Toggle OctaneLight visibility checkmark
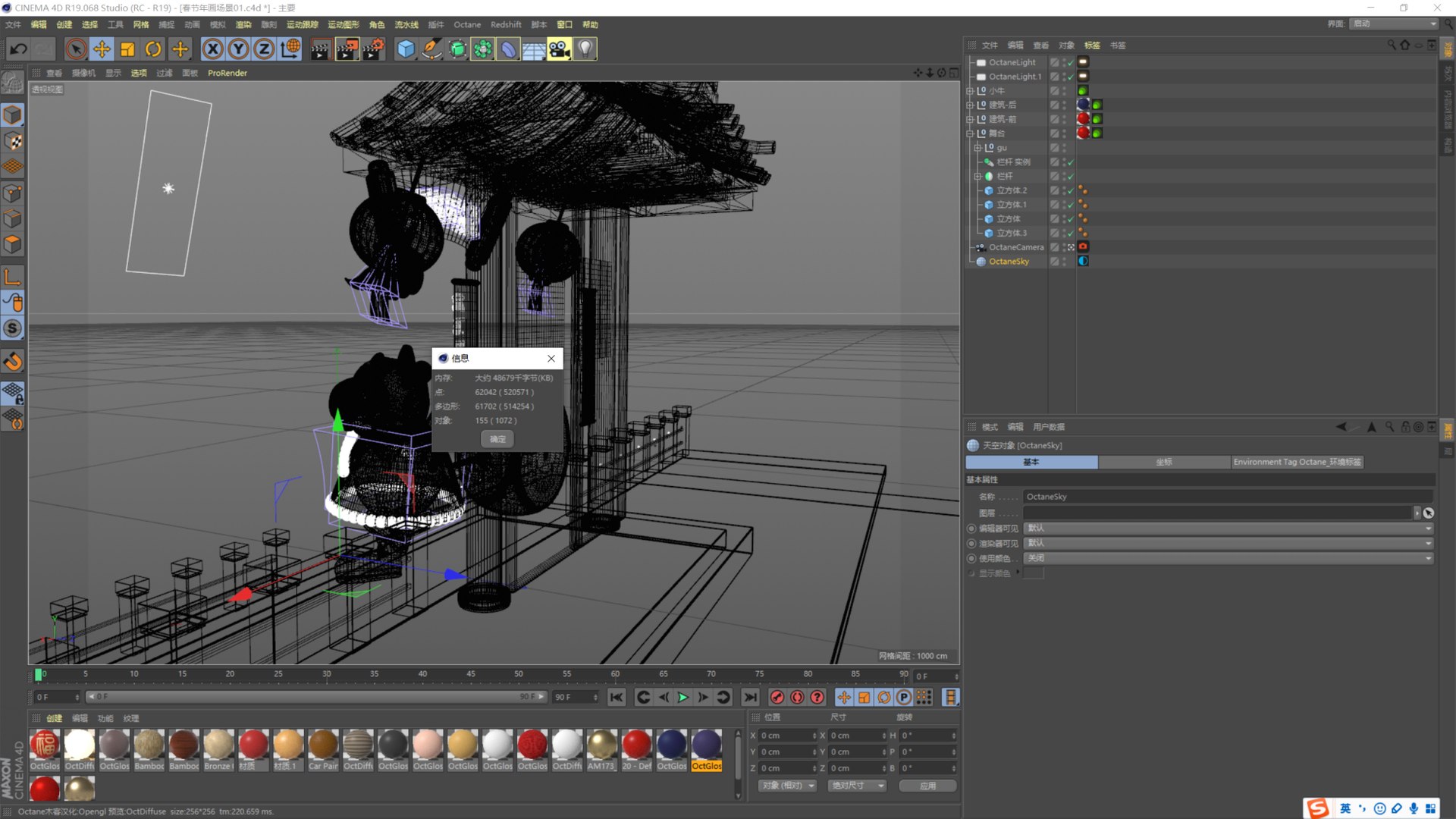This screenshot has width=1456, height=819. click(1070, 62)
